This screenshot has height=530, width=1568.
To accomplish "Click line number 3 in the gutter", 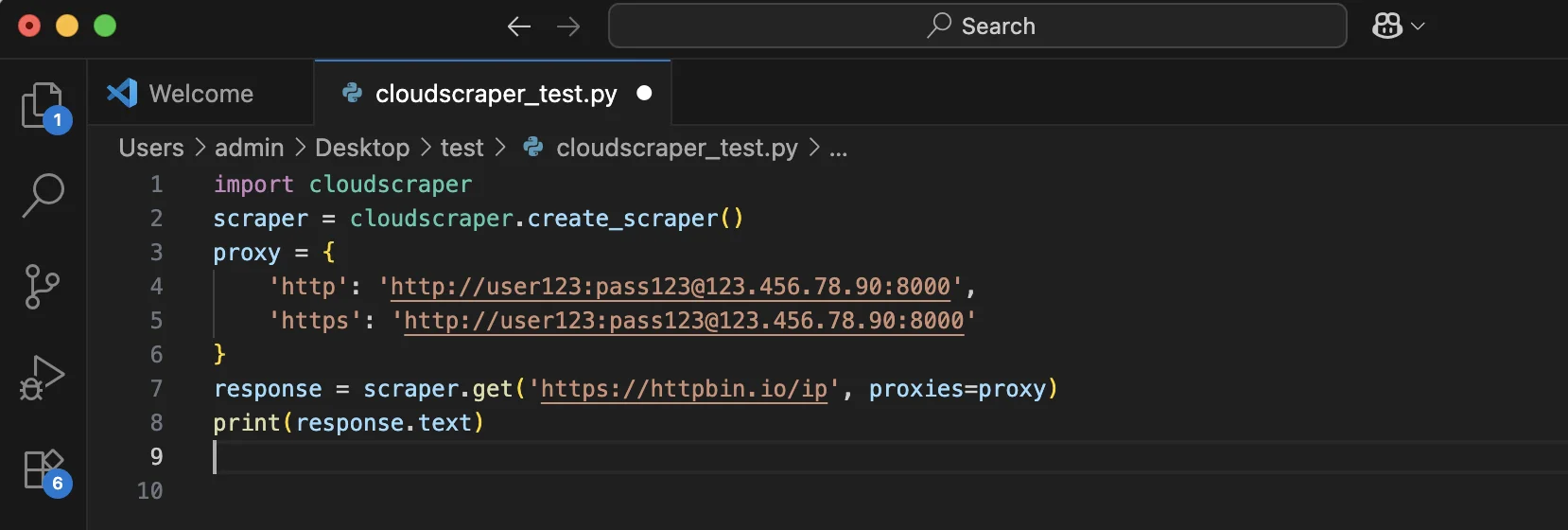I will coord(157,253).
